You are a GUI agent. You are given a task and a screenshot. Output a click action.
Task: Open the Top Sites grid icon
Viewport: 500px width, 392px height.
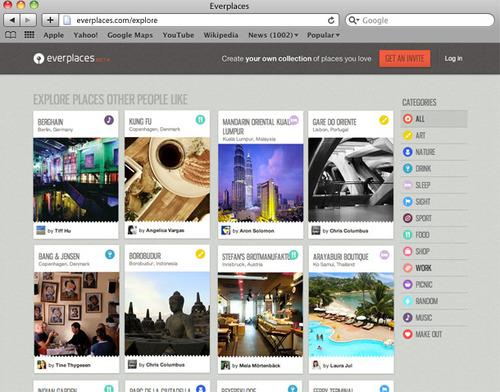29,35
